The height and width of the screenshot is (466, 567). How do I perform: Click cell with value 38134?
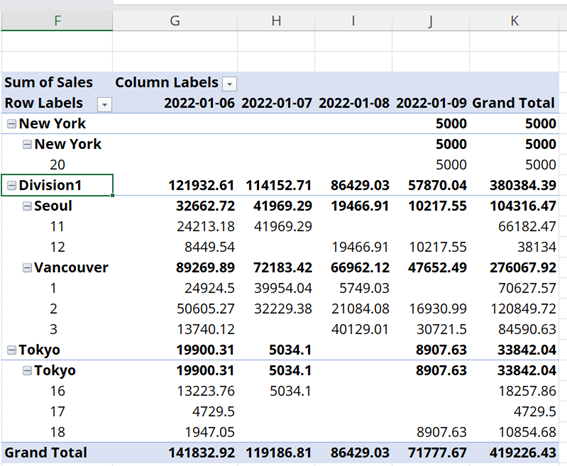click(537, 247)
